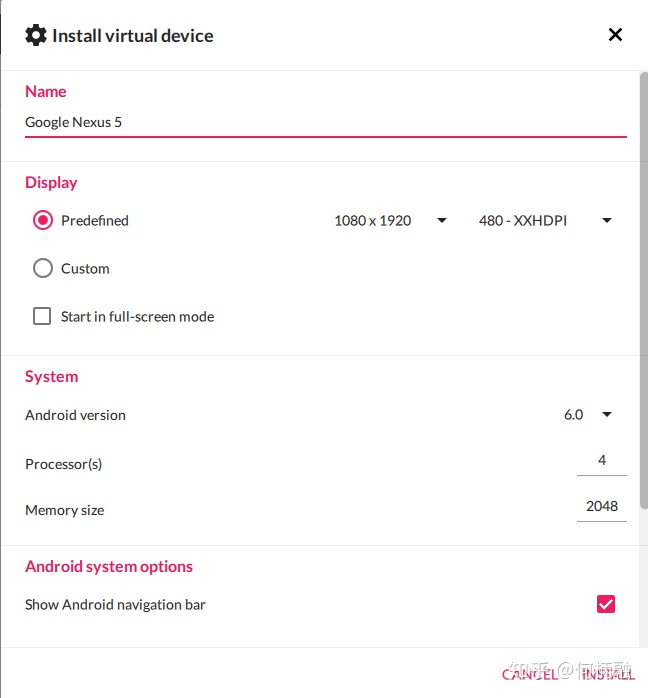Click the arrow beside 480 - XXHDPI

click(607, 220)
